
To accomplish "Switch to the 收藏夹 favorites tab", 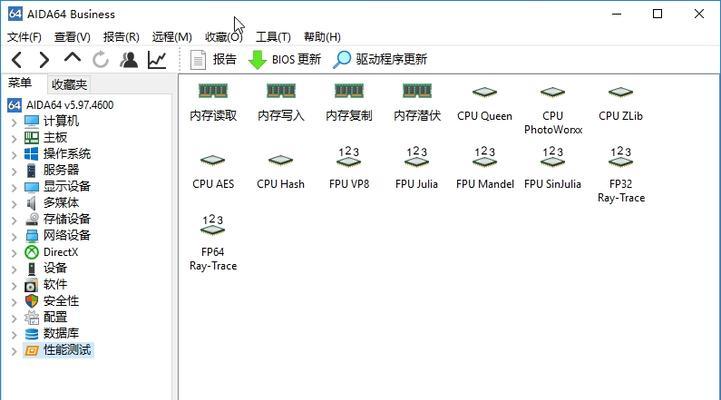I will click(x=69, y=84).
